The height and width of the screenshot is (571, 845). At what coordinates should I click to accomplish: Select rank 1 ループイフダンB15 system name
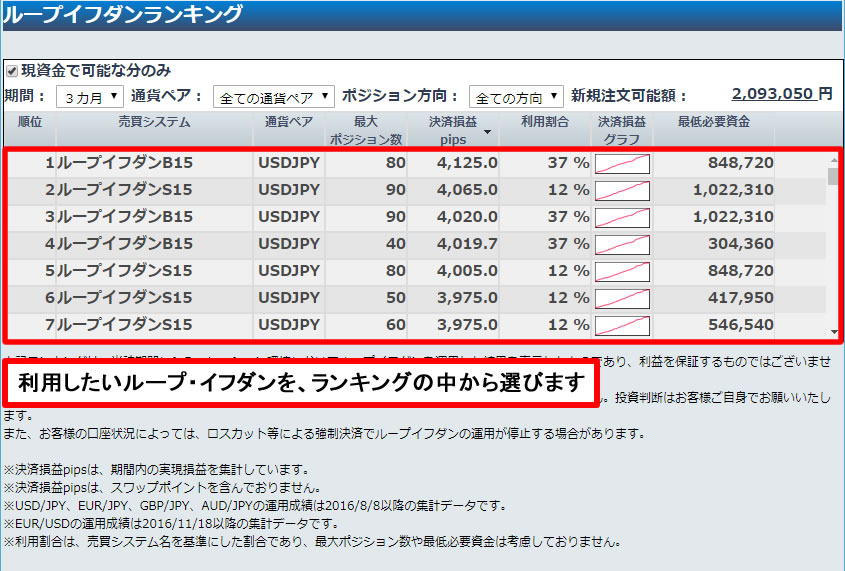click(x=124, y=163)
